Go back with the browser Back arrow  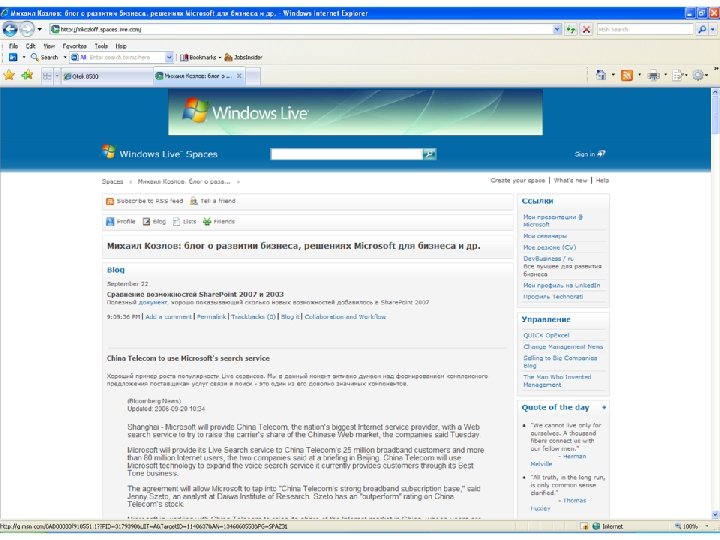point(10,29)
